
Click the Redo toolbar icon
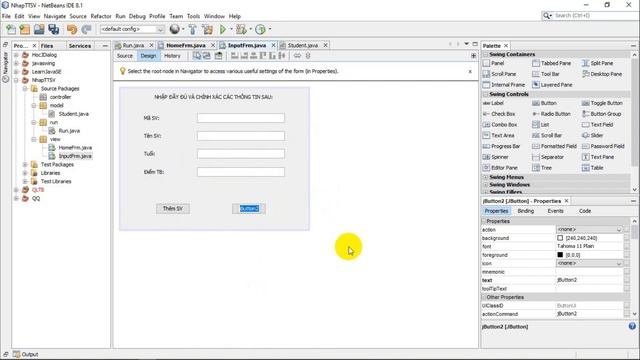86,29
